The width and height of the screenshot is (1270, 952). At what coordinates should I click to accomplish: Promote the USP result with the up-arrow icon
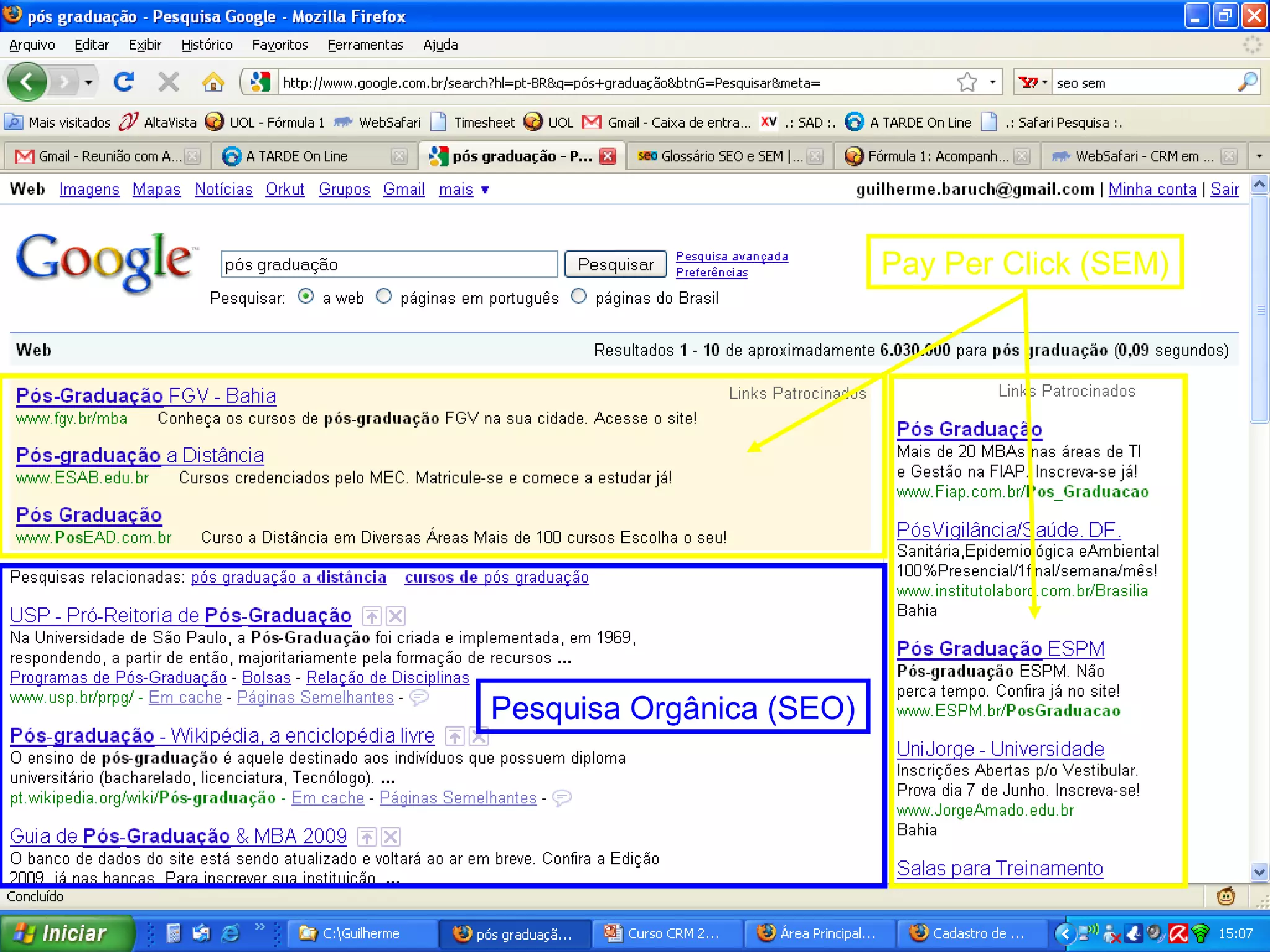(x=371, y=616)
